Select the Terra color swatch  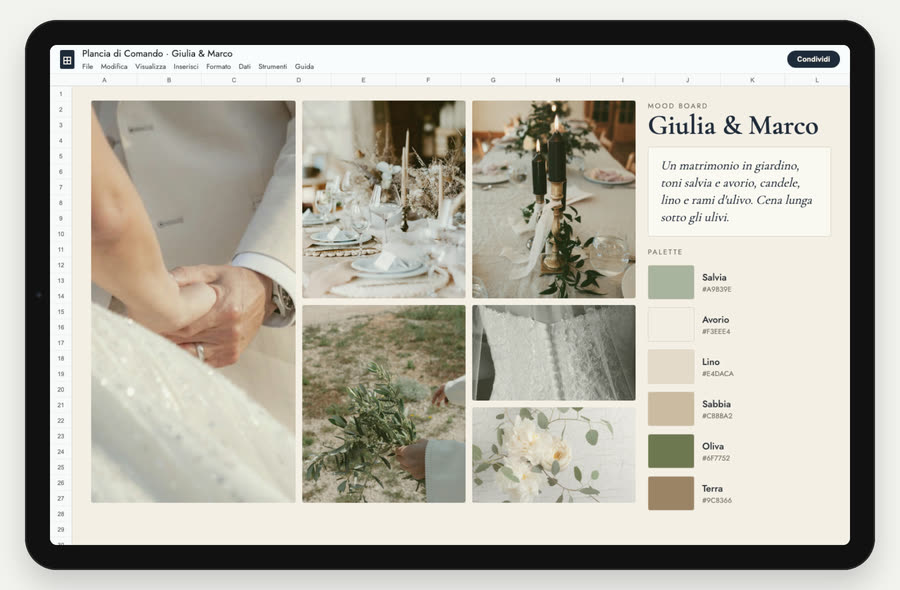click(671, 493)
